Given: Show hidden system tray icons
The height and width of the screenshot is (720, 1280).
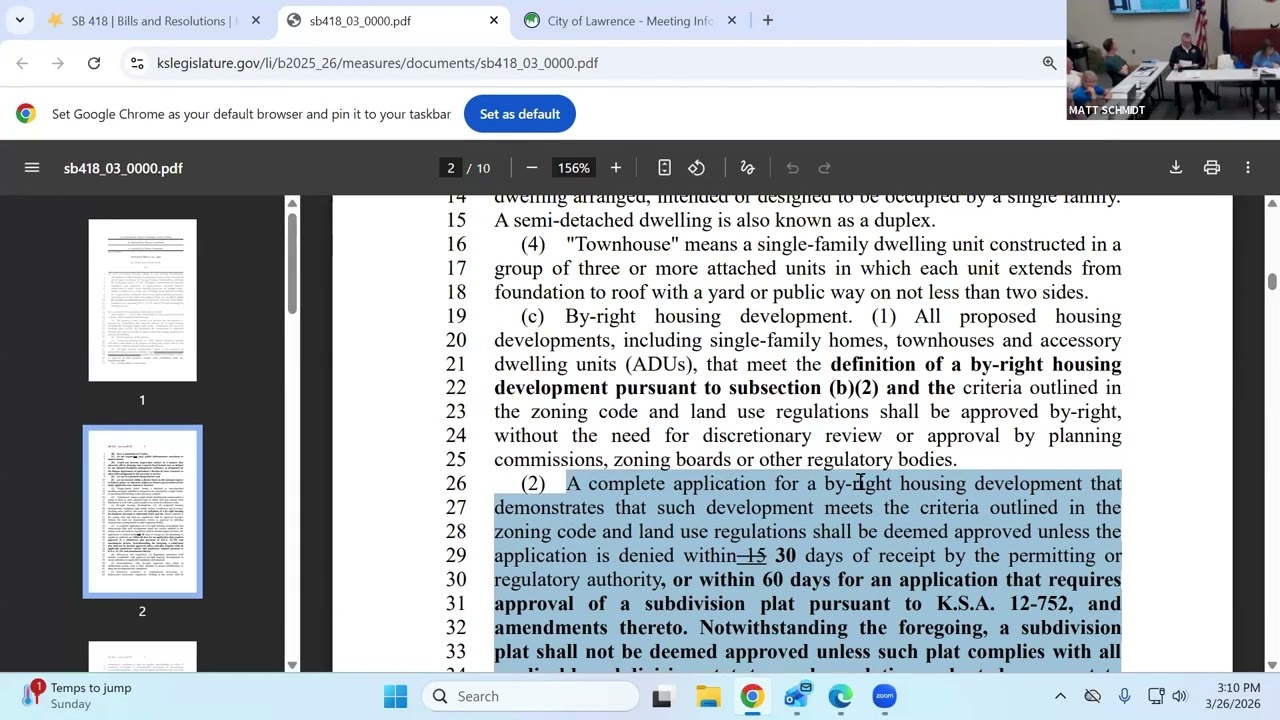Looking at the screenshot, I should click(x=1061, y=696).
